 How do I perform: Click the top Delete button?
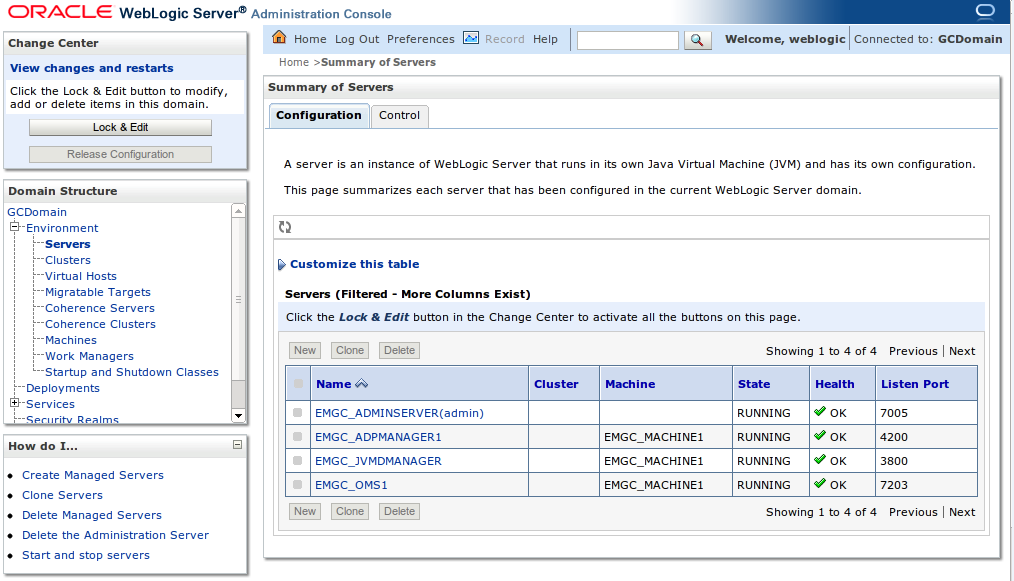[x=399, y=350]
